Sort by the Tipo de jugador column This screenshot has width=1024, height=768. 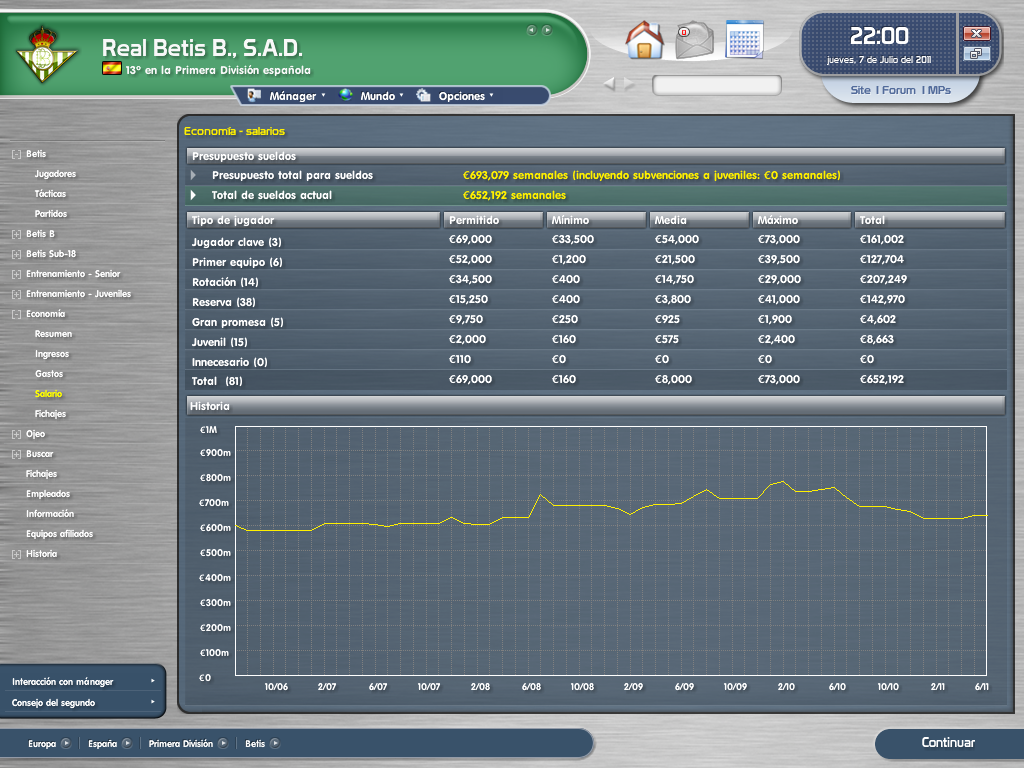(313, 220)
